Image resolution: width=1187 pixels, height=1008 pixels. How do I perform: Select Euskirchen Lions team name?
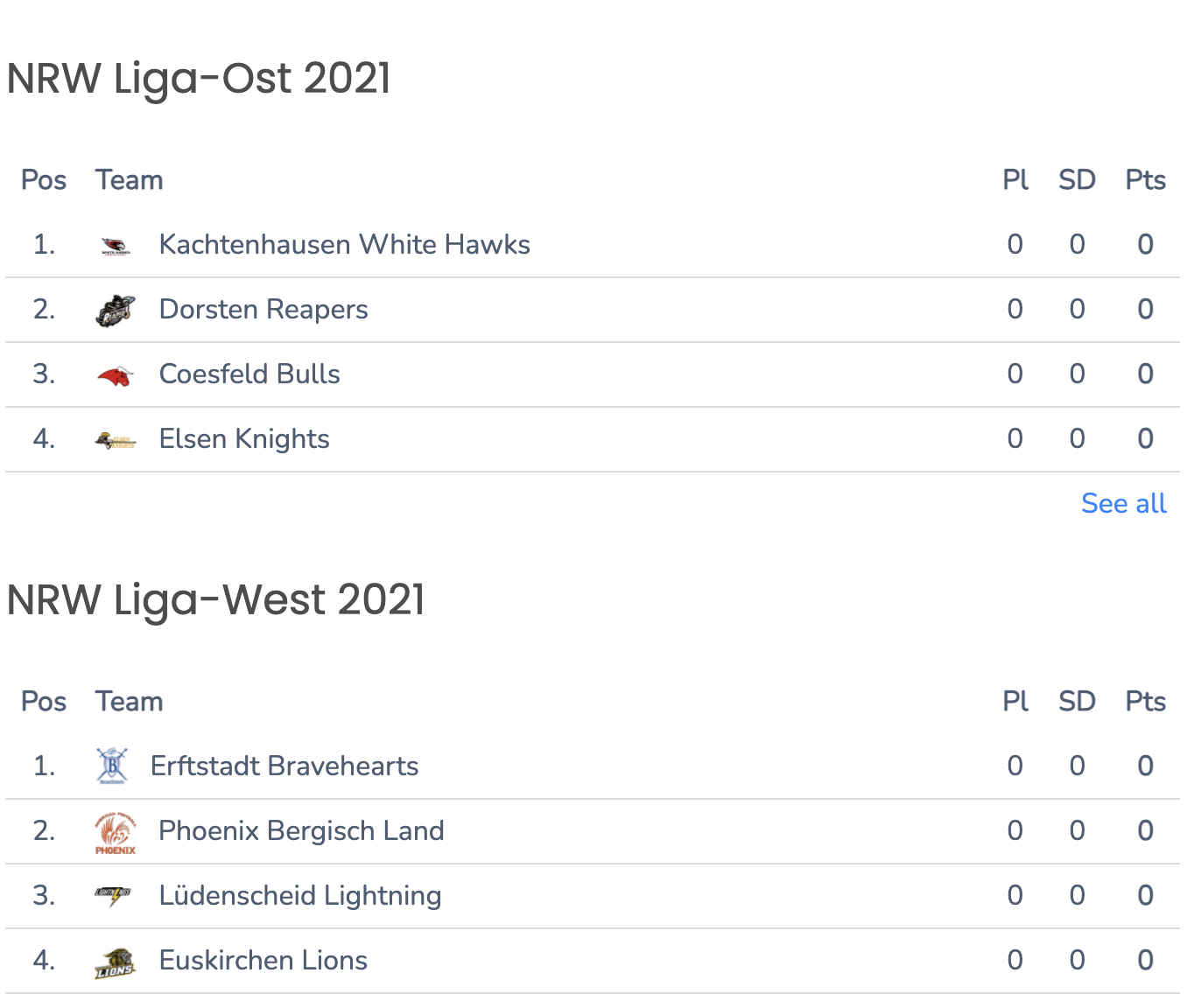[x=263, y=960]
